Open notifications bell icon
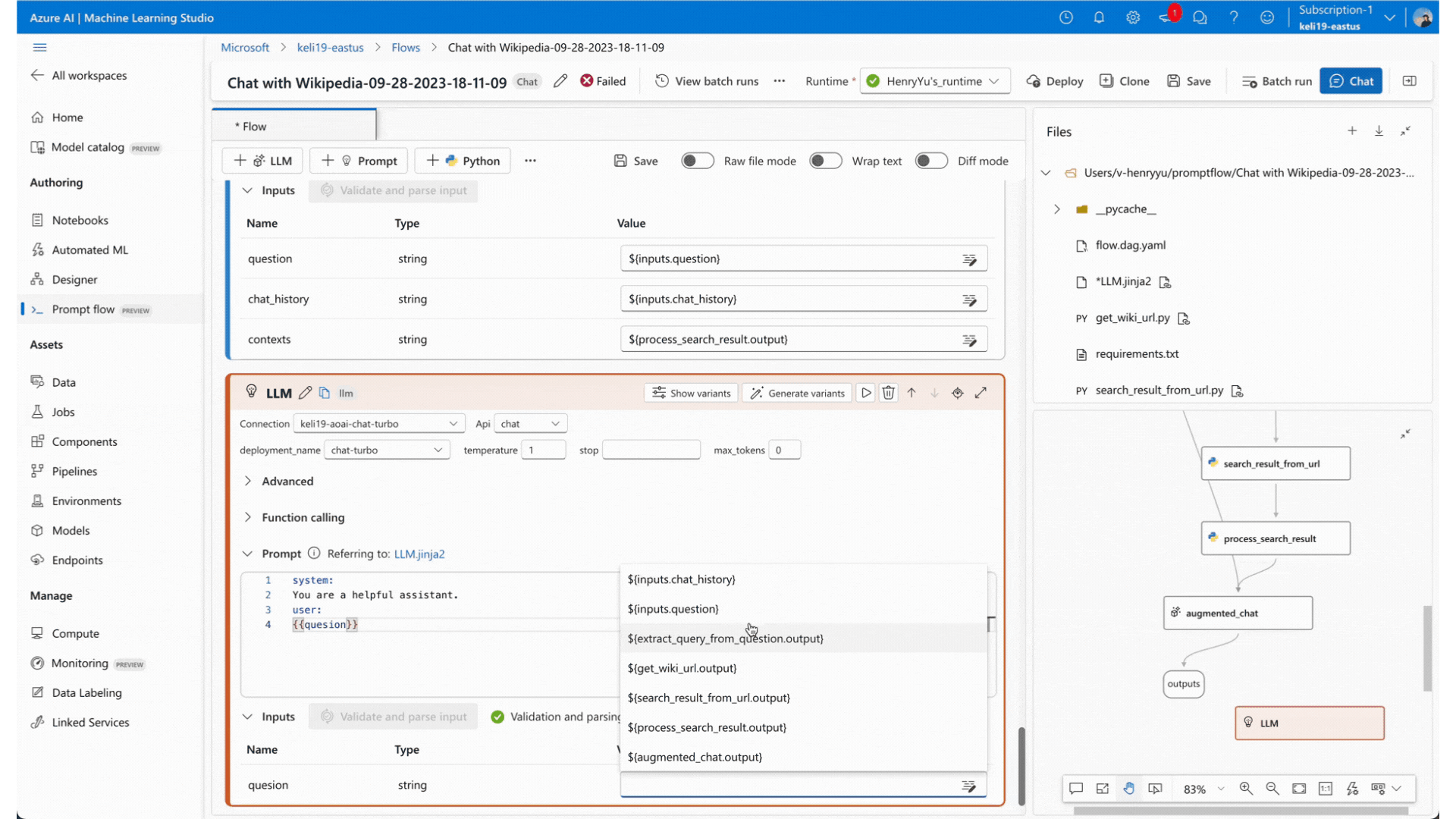The height and width of the screenshot is (819, 1456). 1099,17
